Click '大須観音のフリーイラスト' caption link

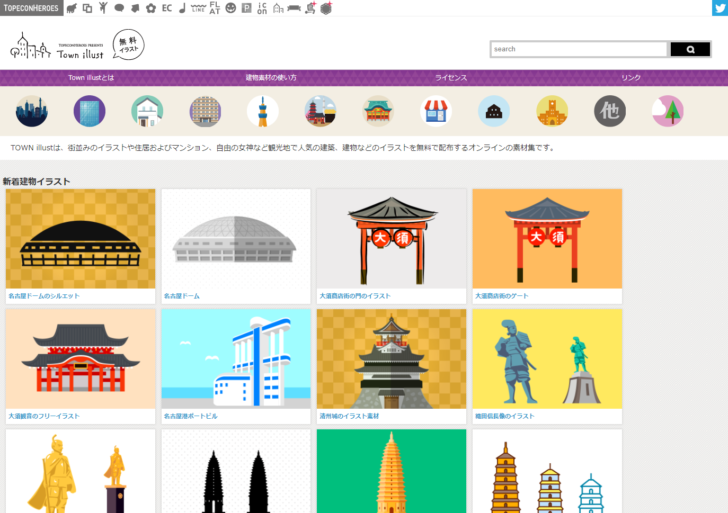[44, 416]
